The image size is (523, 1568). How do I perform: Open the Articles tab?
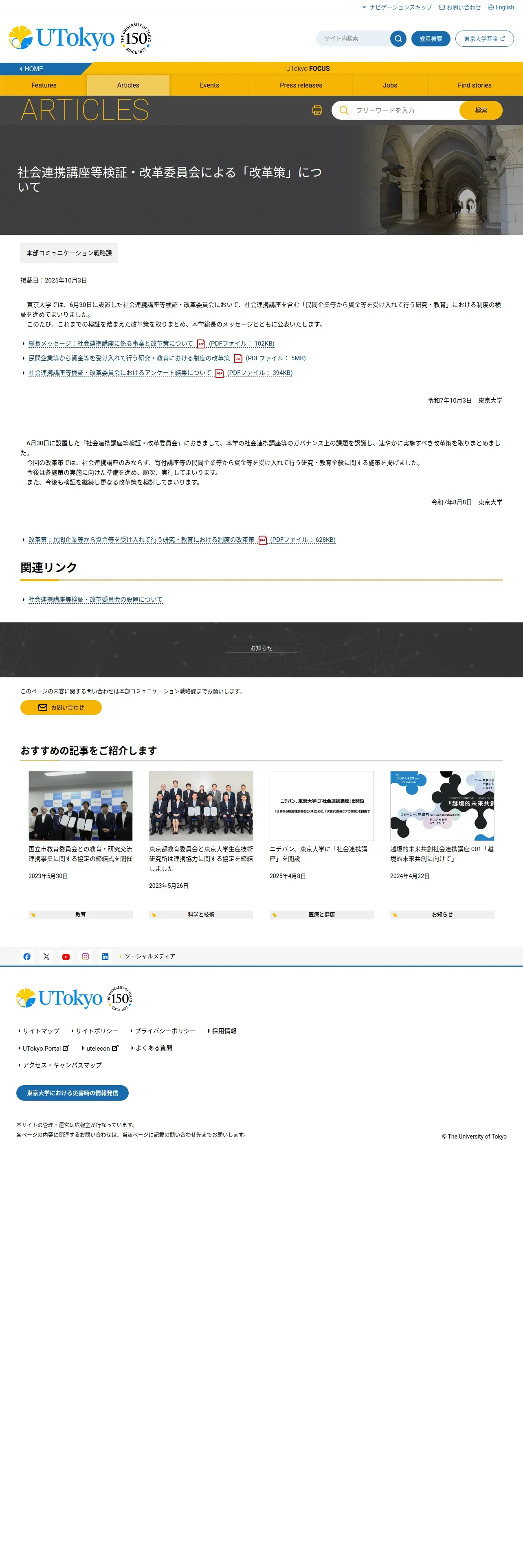coord(128,85)
